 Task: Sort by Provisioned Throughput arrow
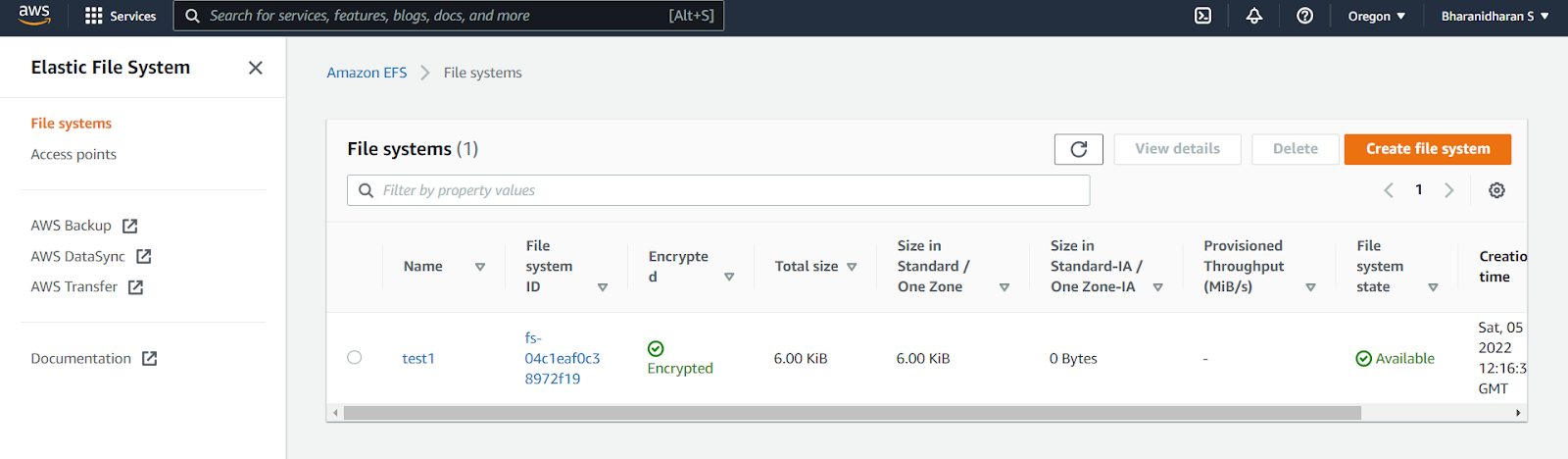click(1310, 287)
